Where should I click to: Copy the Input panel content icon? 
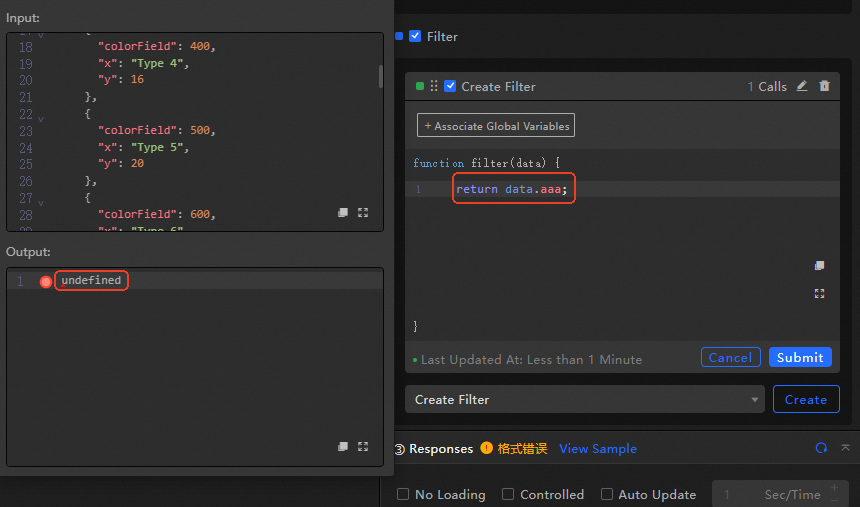(343, 212)
